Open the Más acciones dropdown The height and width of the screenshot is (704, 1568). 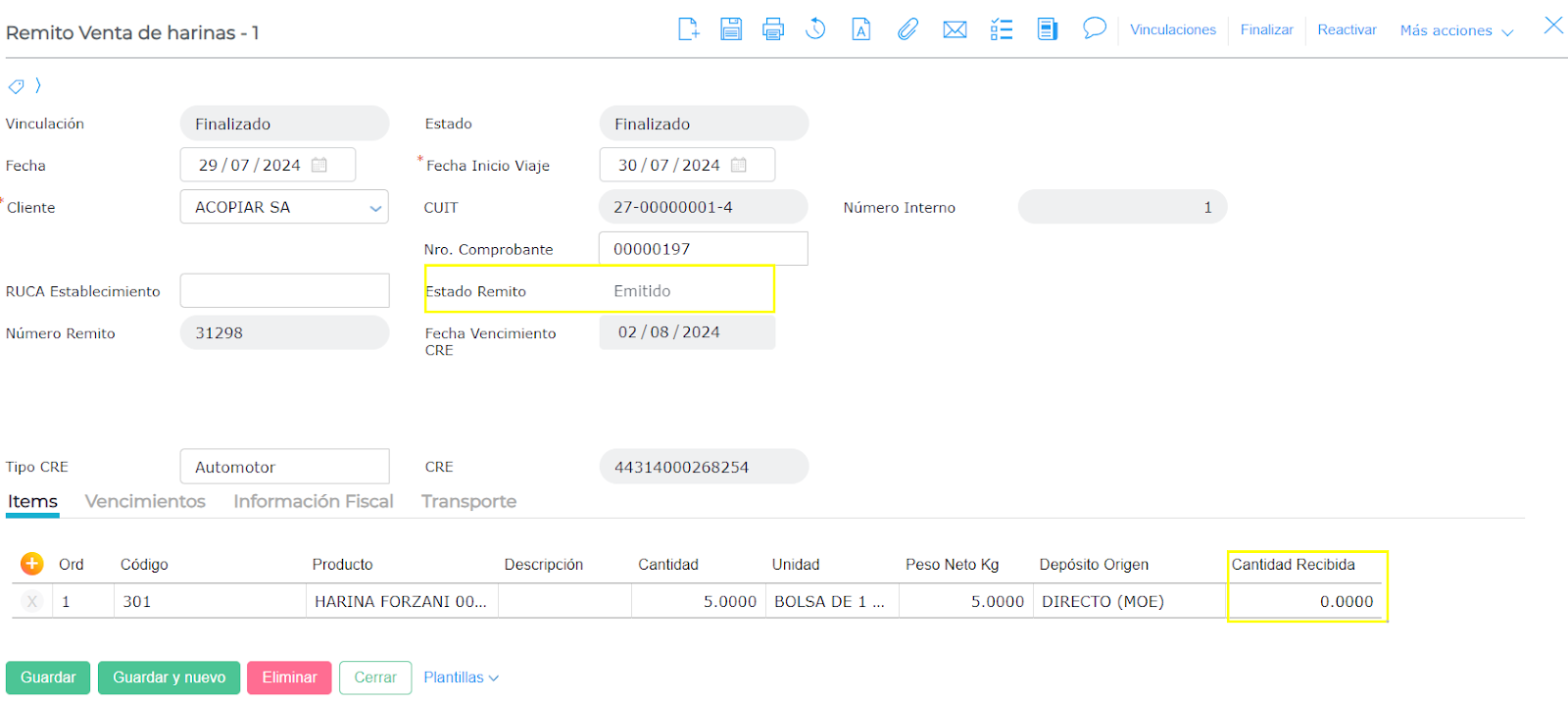coord(1456,30)
